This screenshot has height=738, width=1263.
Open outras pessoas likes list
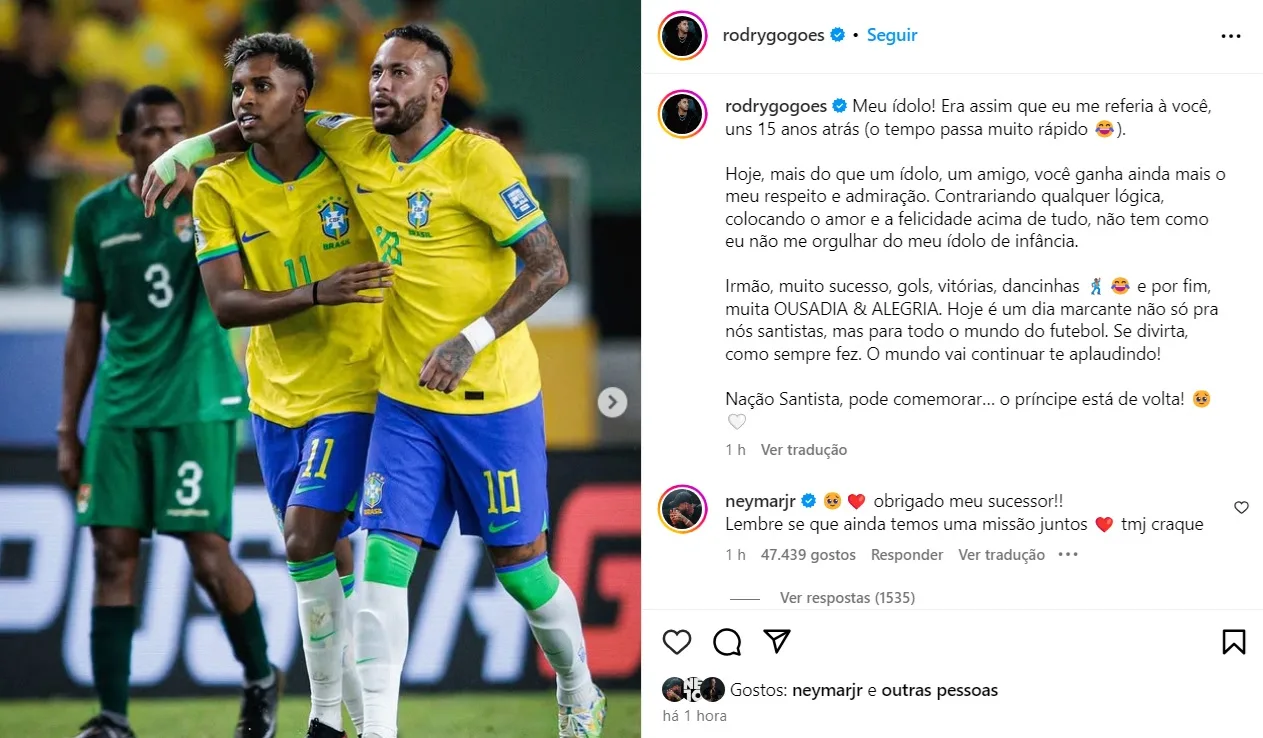940,690
